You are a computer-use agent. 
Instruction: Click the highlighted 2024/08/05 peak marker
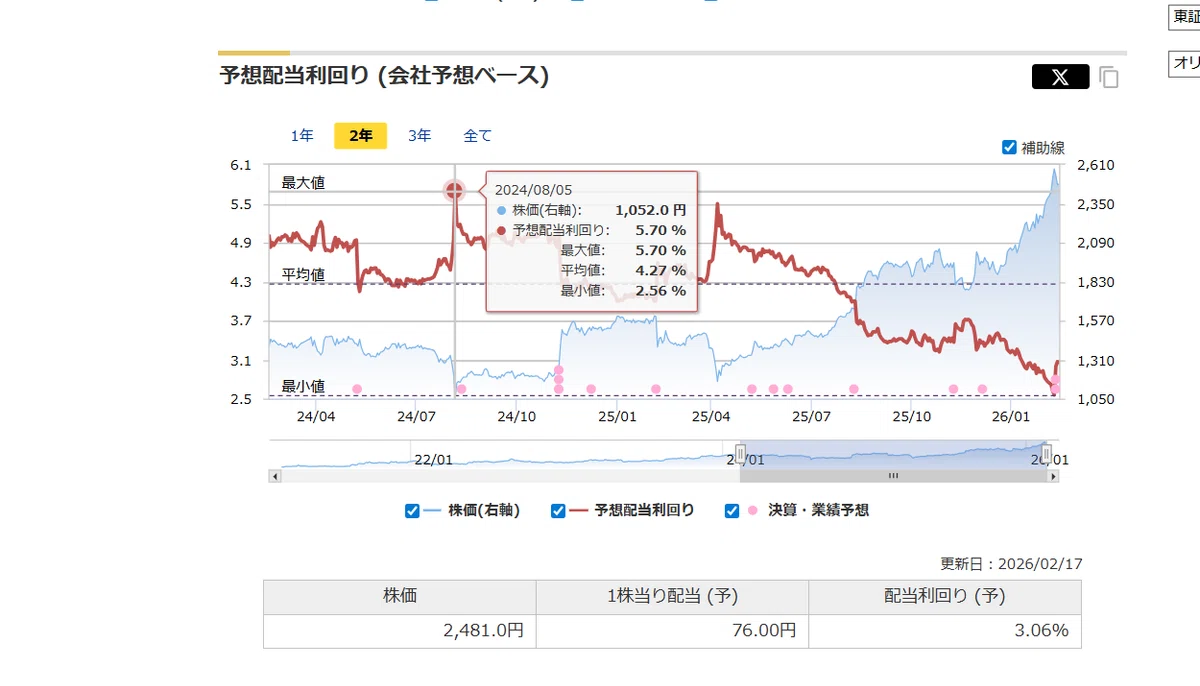pyautogui.click(x=455, y=190)
